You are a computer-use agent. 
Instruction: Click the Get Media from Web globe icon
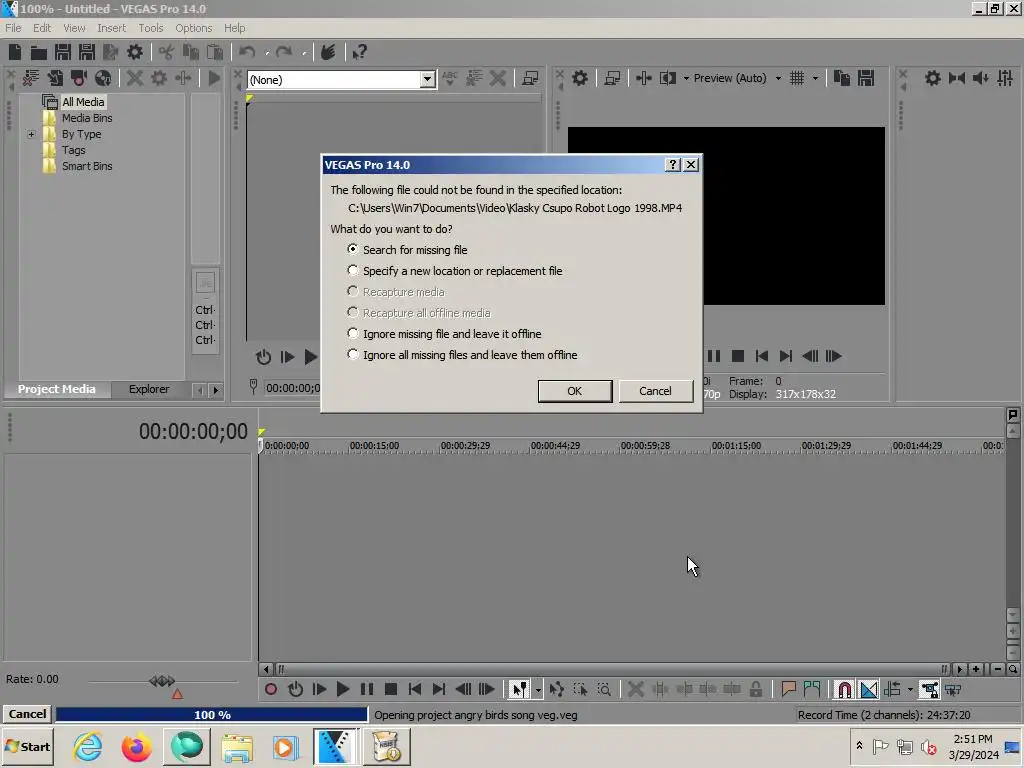pos(103,78)
